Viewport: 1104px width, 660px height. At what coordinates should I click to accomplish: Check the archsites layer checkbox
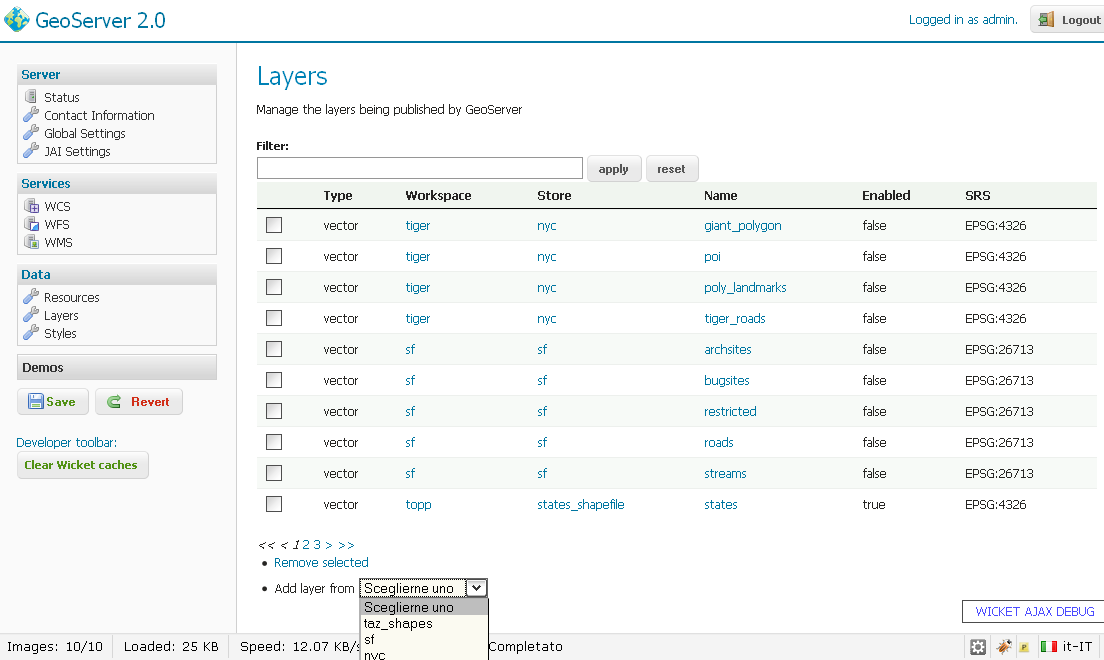[x=274, y=349]
